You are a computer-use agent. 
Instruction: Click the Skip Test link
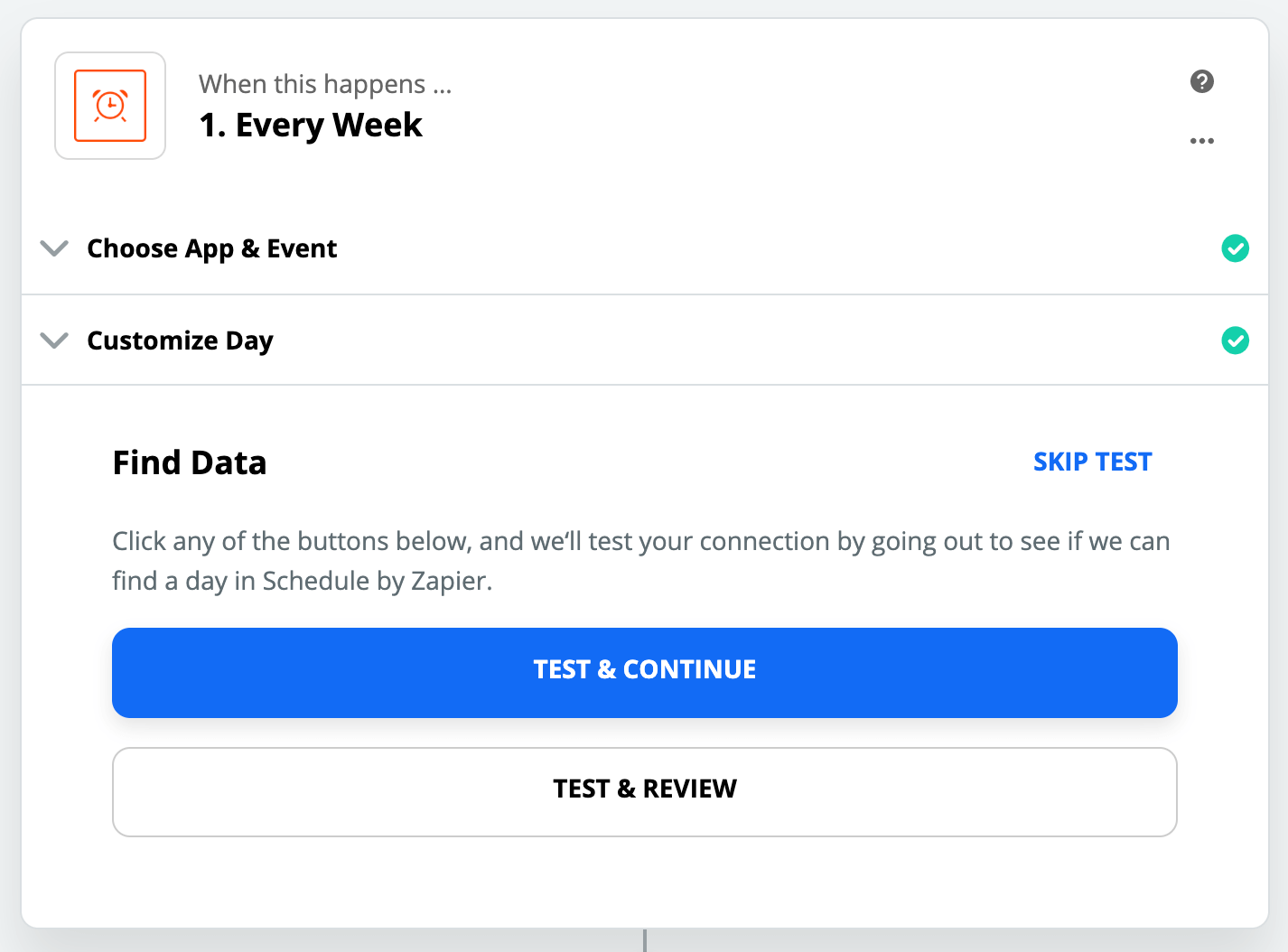[x=1092, y=462]
